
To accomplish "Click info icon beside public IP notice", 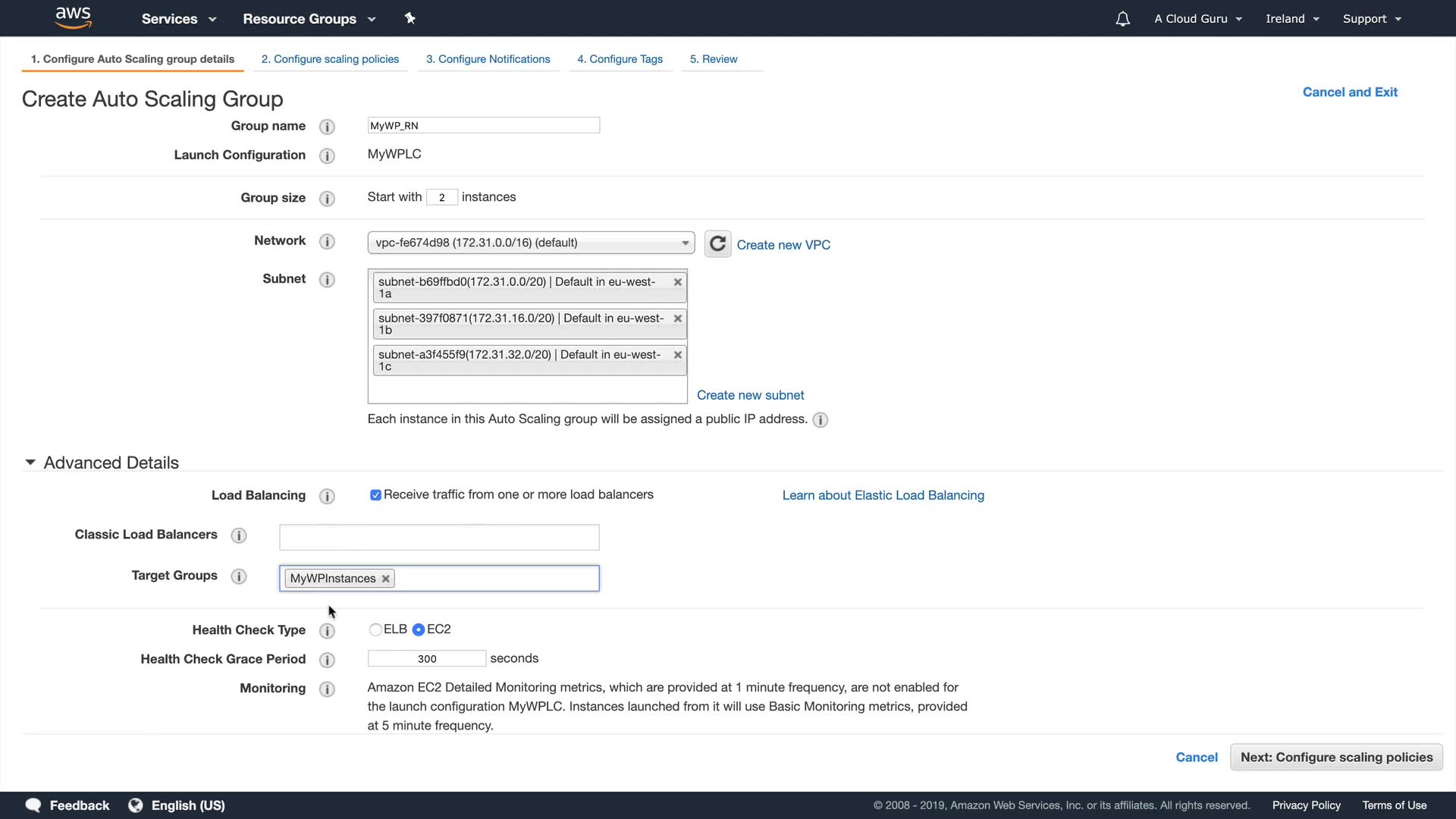I will coord(820,420).
